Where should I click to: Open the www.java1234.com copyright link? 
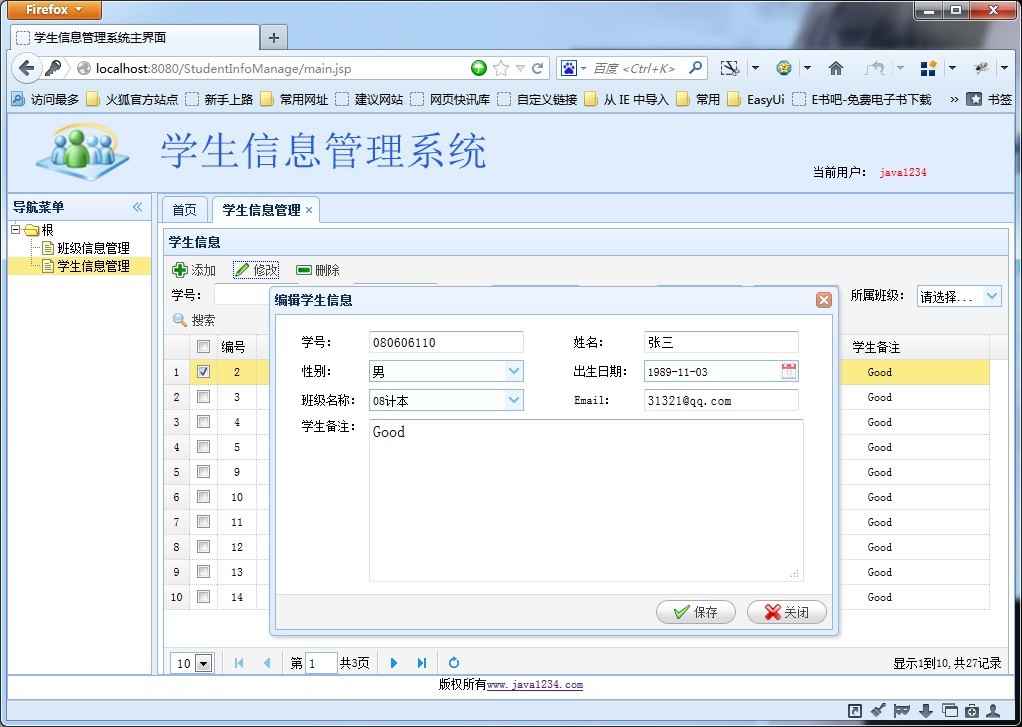point(535,685)
